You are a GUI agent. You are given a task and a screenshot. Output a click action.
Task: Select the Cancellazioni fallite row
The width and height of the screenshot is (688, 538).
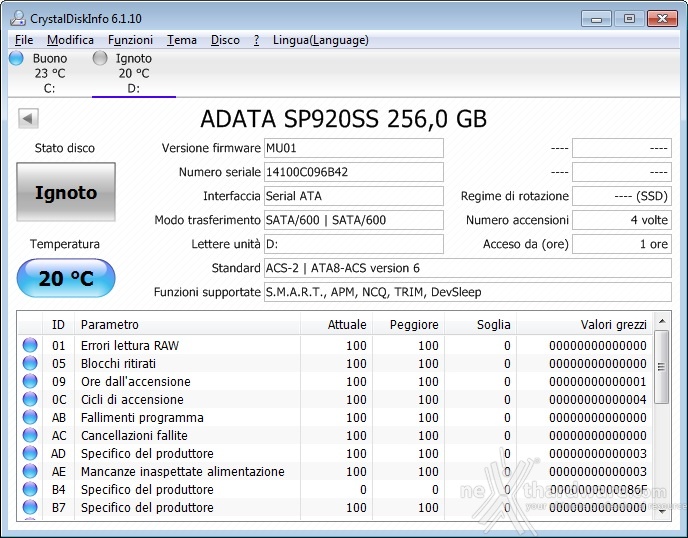coord(335,435)
